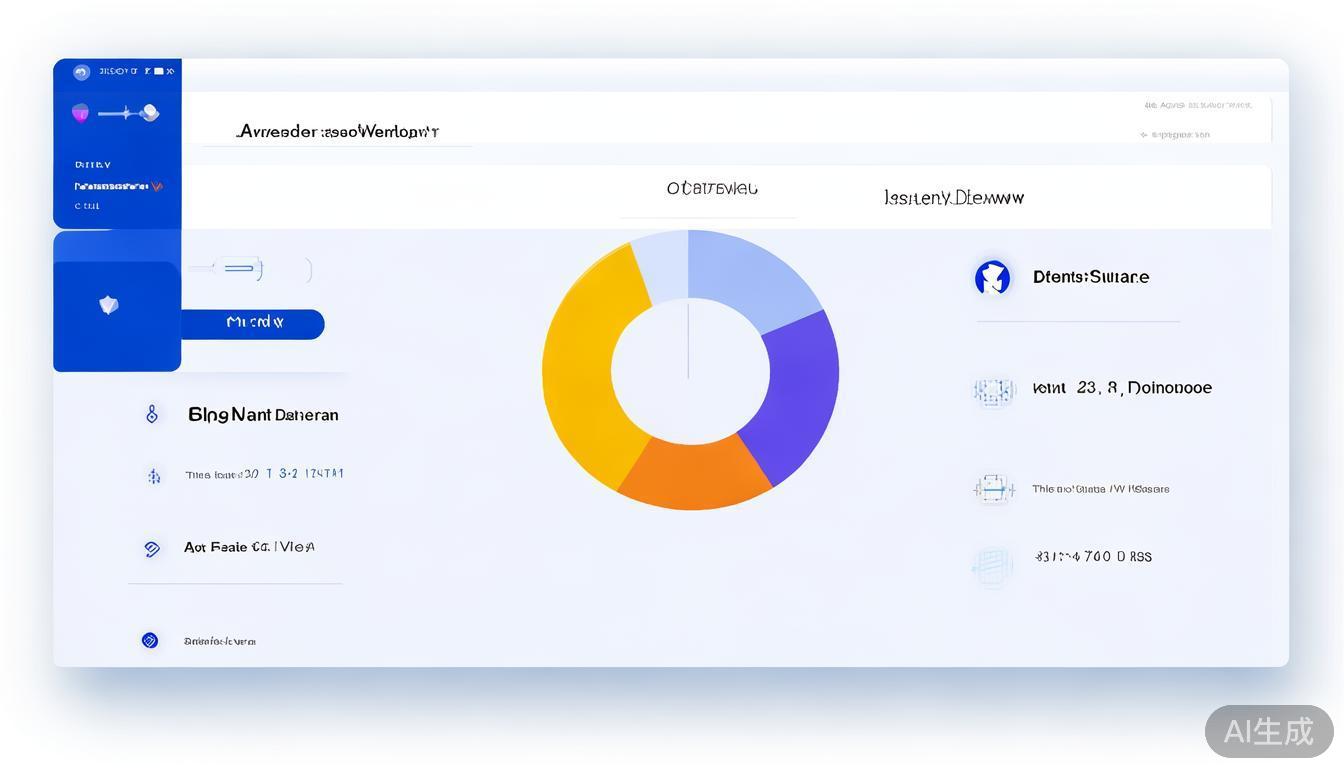Screen dimensions: 1344x768
Task: Click the grid icon beside 23, 8, Doinonooe
Action: 993,390
